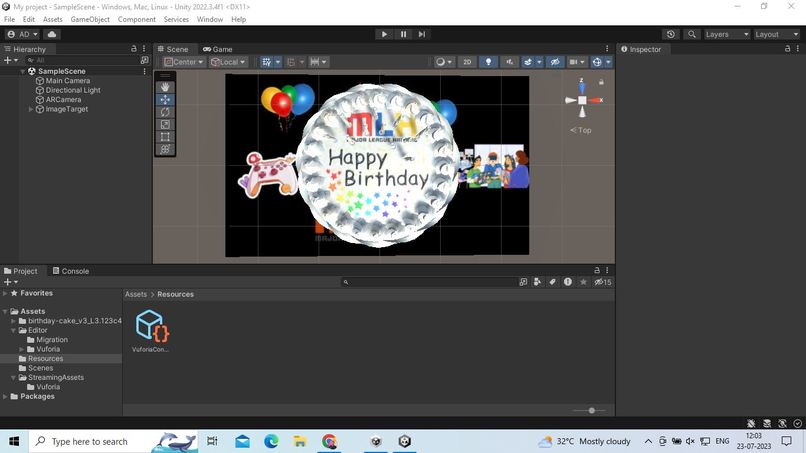Select the Scenes folder in Project
This screenshot has height=453, width=806.
[40, 368]
